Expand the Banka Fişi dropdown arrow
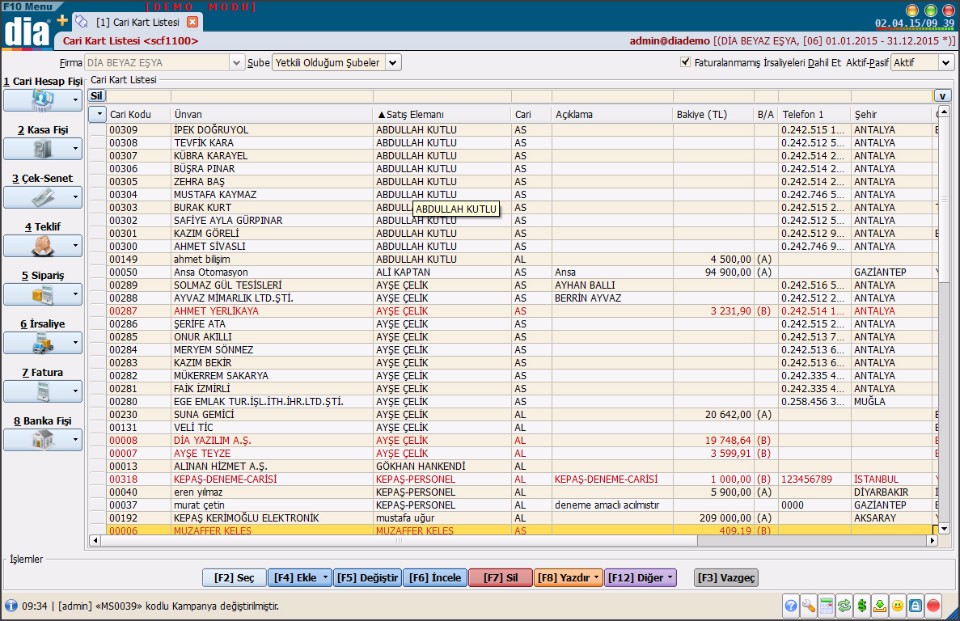This screenshot has height=621, width=960. click(75, 440)
